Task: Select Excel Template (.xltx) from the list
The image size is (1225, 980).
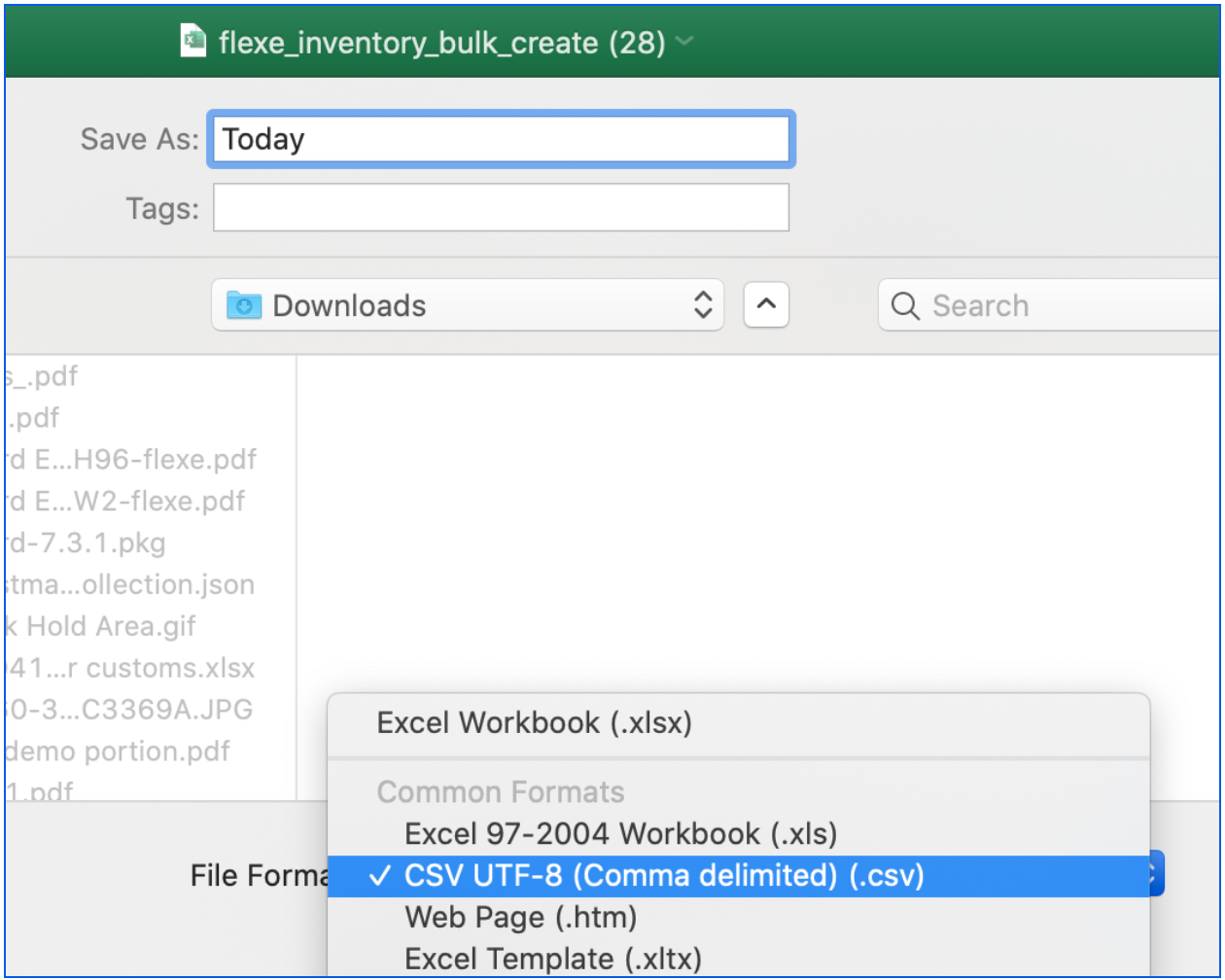Action: 552,959
